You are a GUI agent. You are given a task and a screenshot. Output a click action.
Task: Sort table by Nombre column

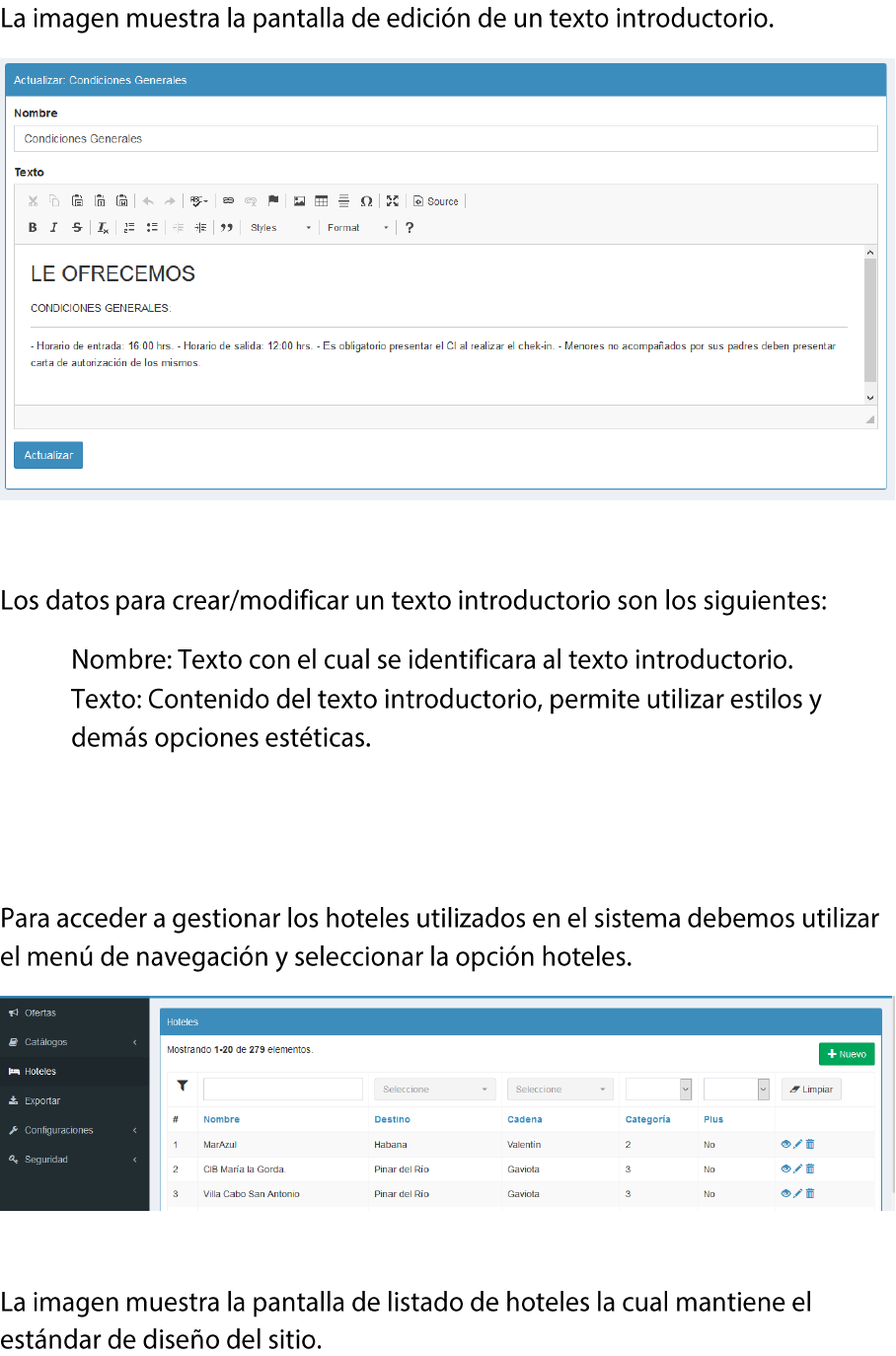point(221,1120)
